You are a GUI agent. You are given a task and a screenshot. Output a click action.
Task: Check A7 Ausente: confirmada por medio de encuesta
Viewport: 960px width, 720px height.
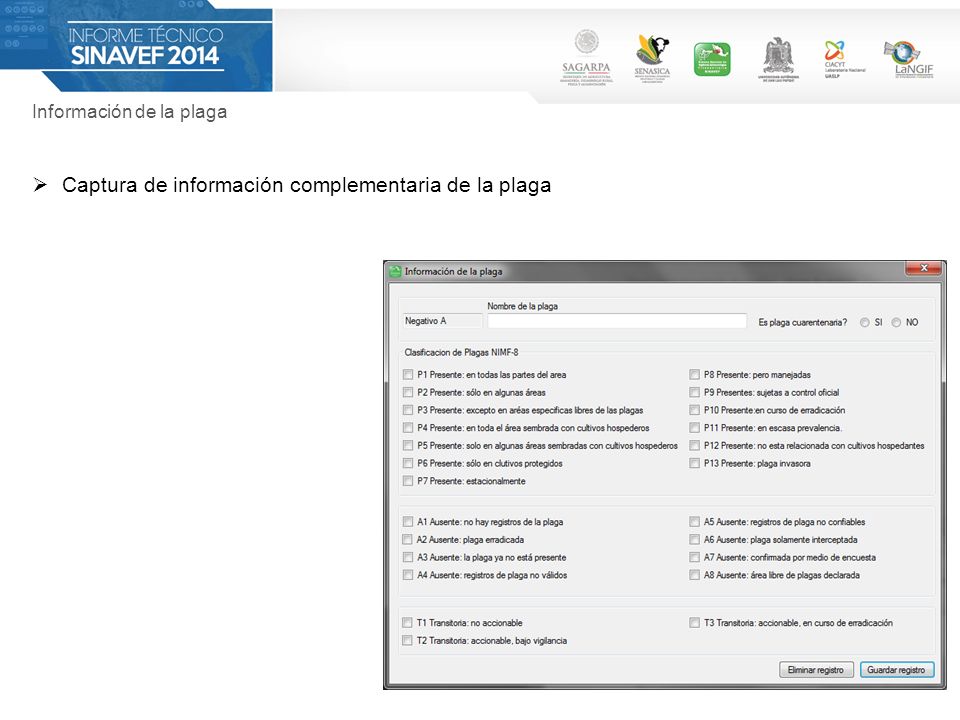[x=694, y=557]
